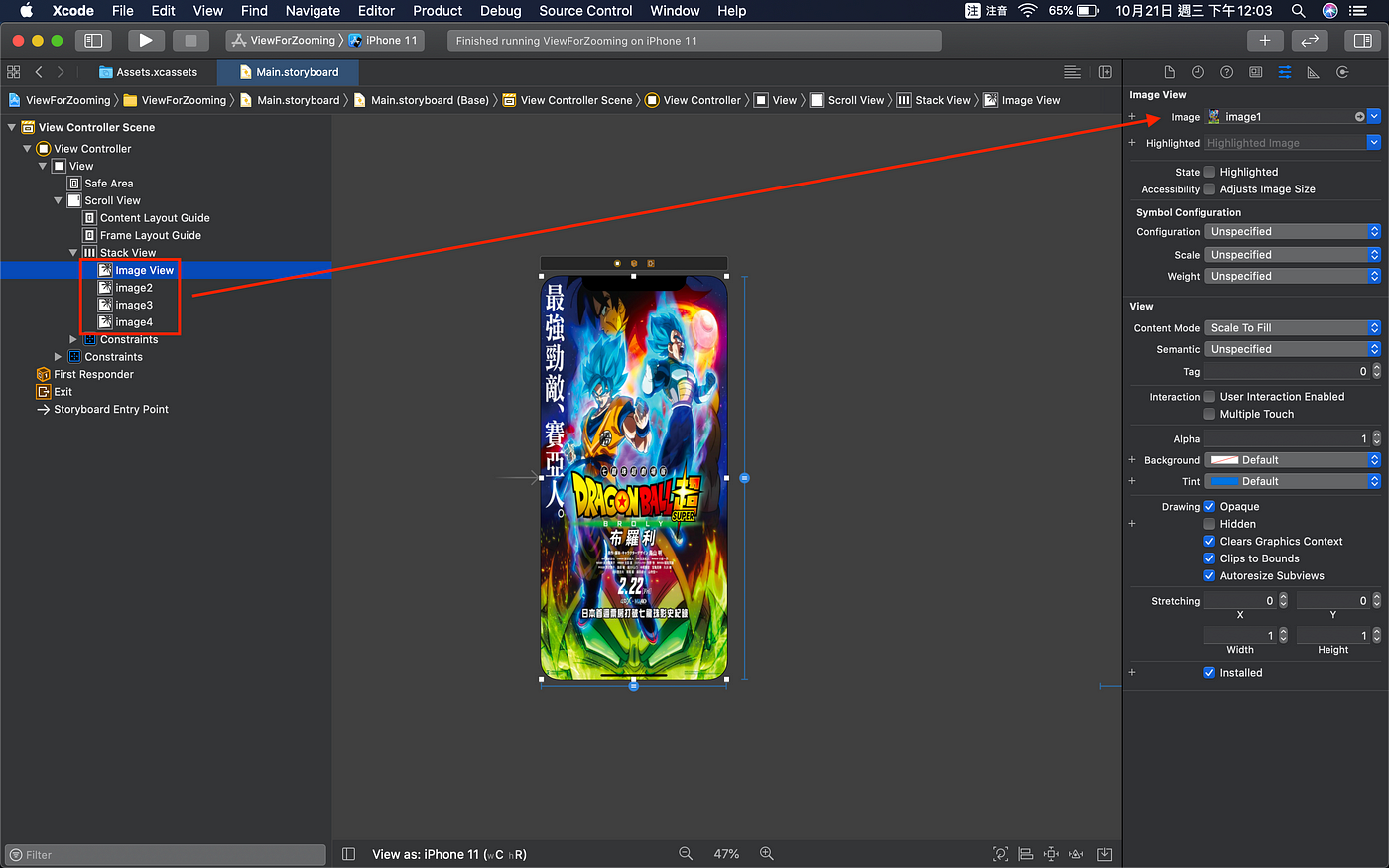The width and height of the screenshot is (1389, 868).
Task: Open the symbol Scale dropdown
Action: point(1293,254)
